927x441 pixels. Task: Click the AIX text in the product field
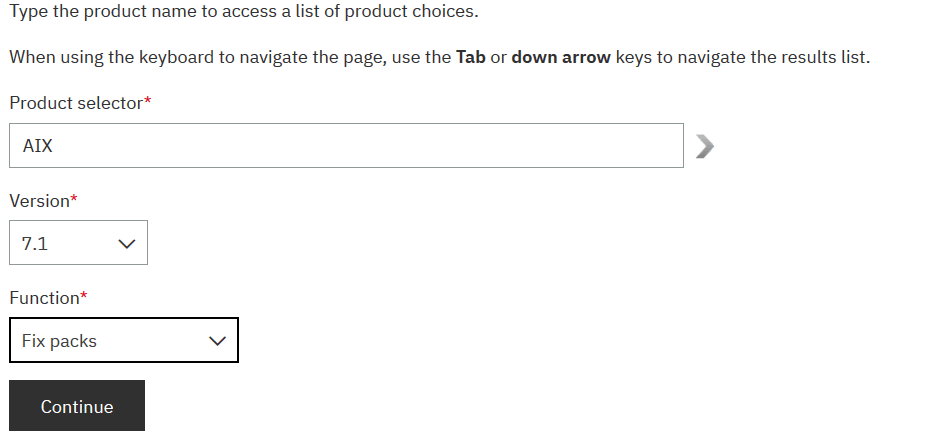38,146
